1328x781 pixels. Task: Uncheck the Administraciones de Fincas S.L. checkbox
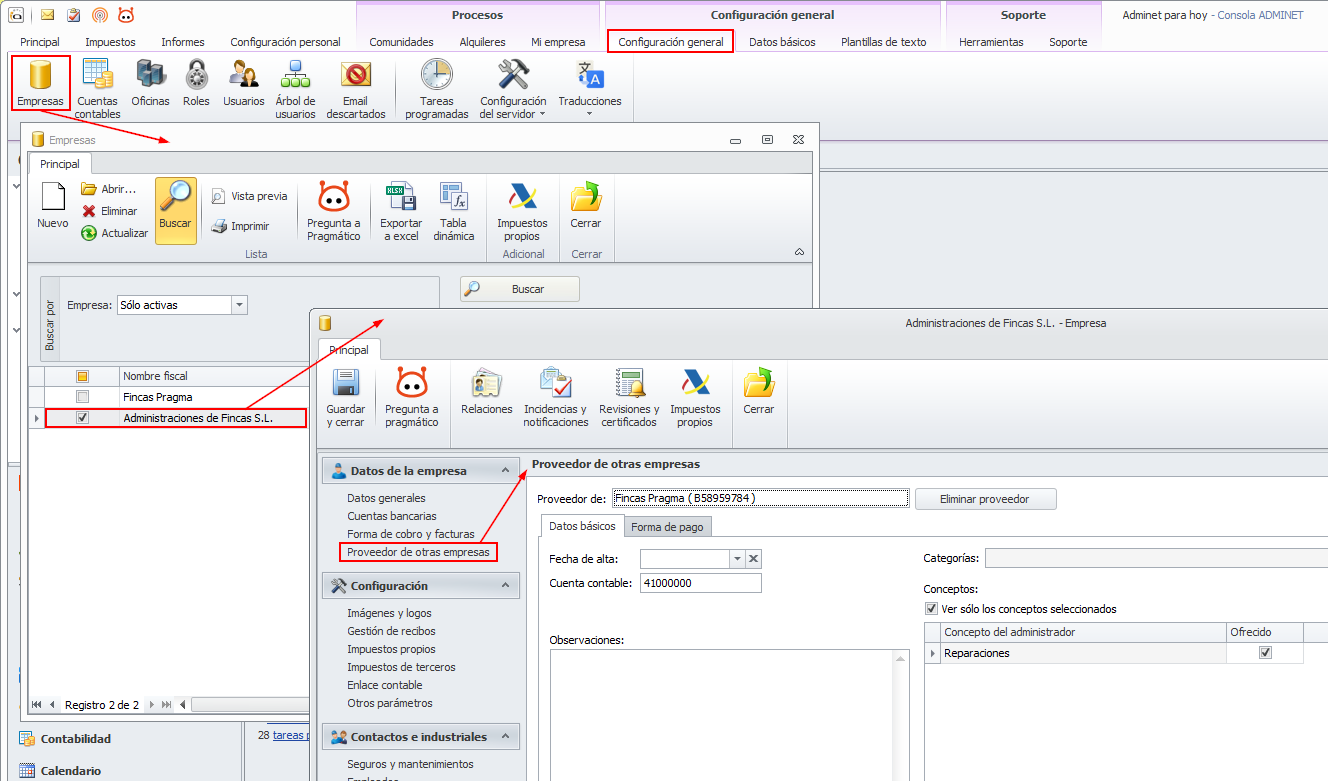tap(83, 417)
